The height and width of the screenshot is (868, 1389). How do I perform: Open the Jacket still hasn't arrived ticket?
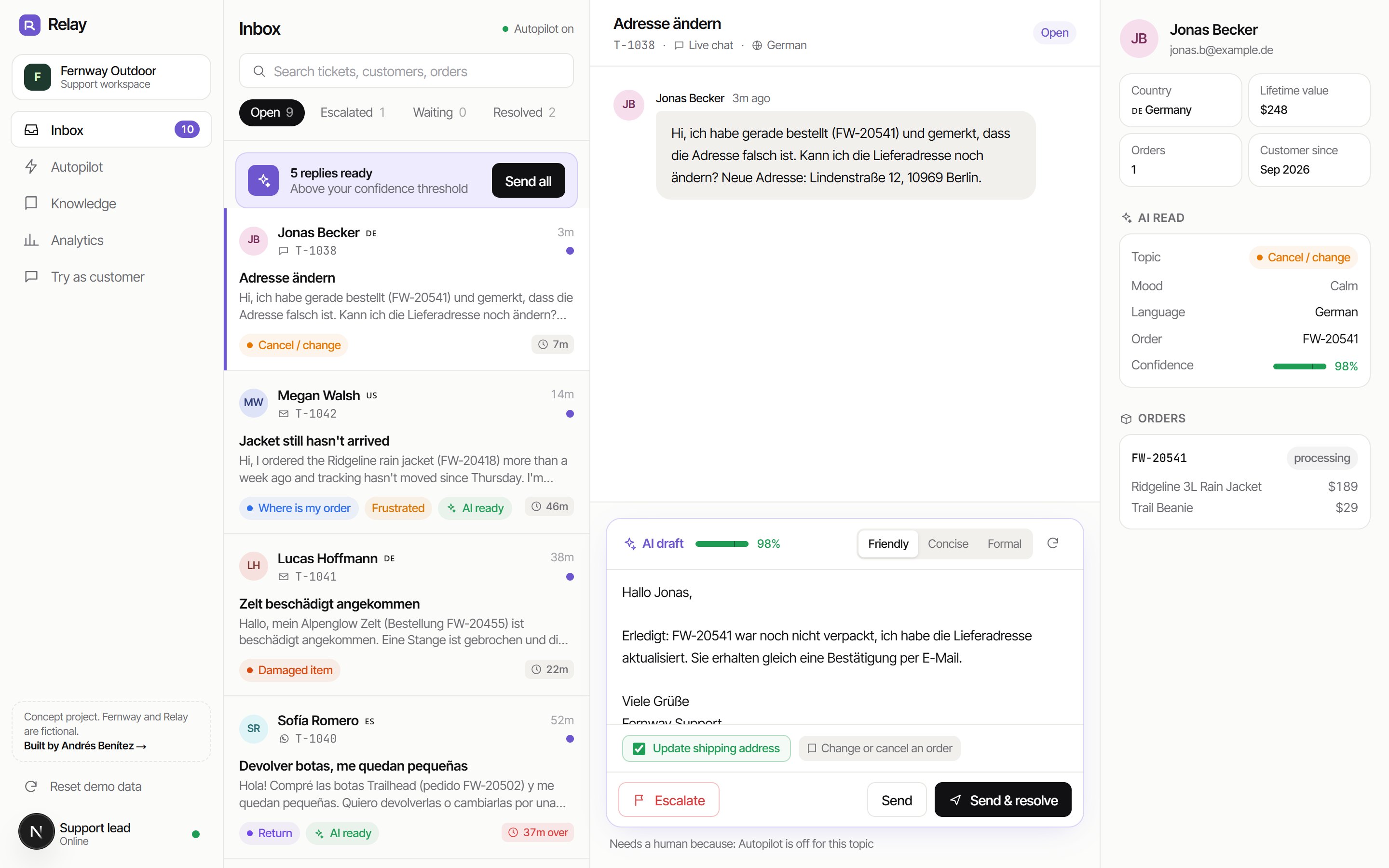click(x=407, y=452)
